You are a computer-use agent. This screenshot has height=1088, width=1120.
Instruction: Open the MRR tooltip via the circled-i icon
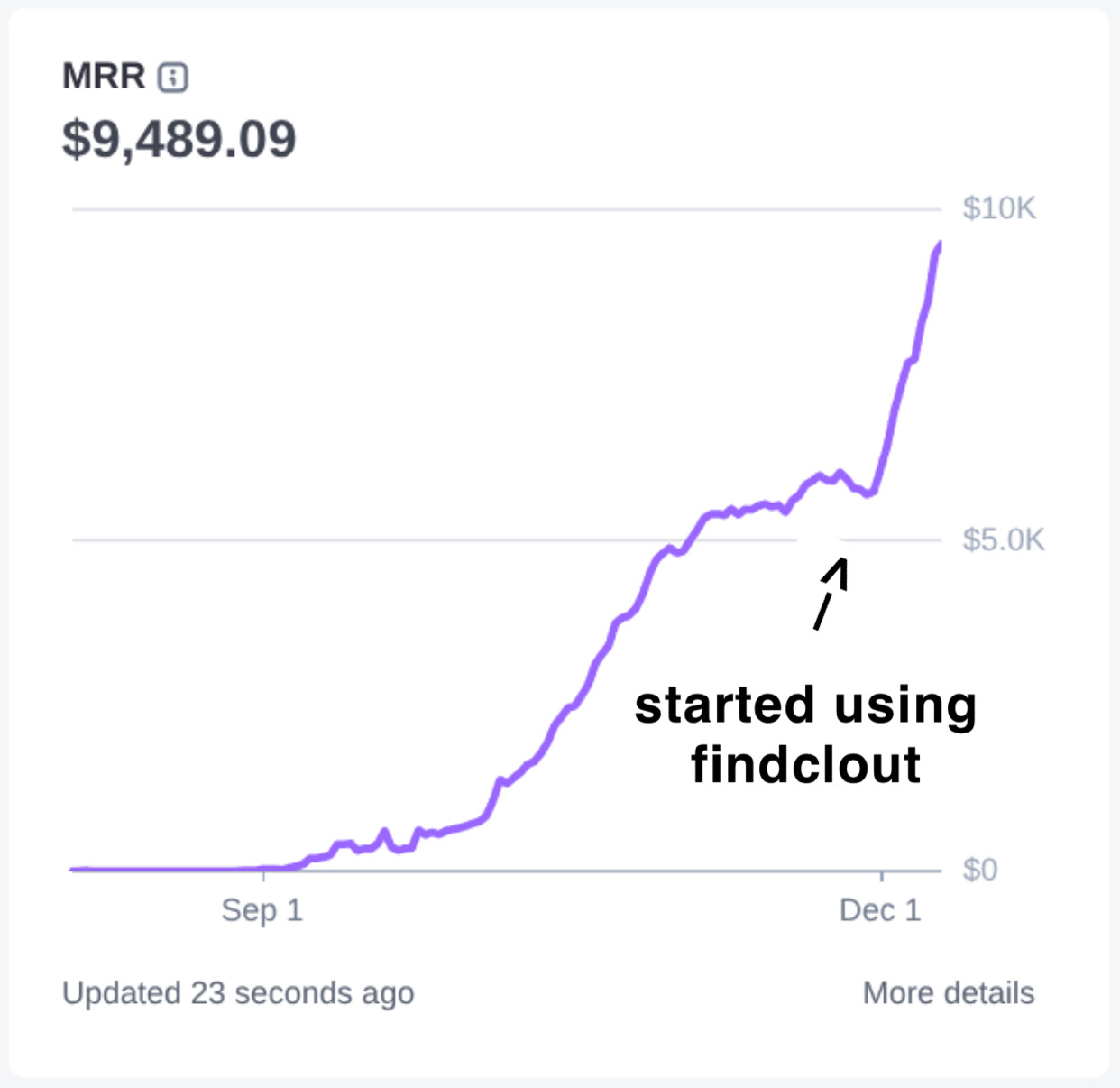pyautogui.click(x=172, y=76)
